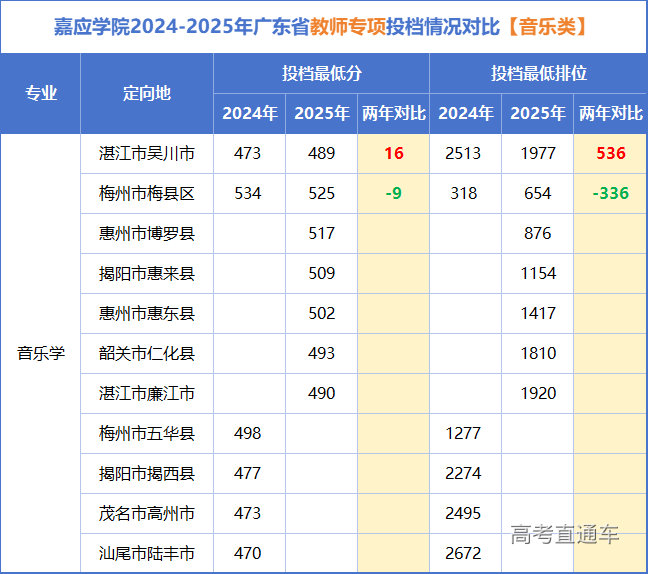Click the green score difference -9
The height and width of the screenshot is (574, 648).
pyautogui.click(x=393, y=194)
